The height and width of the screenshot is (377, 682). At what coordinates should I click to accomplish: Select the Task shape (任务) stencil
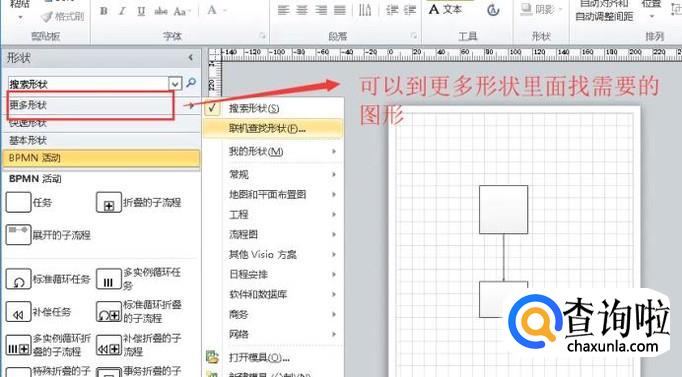coord(29,202)
